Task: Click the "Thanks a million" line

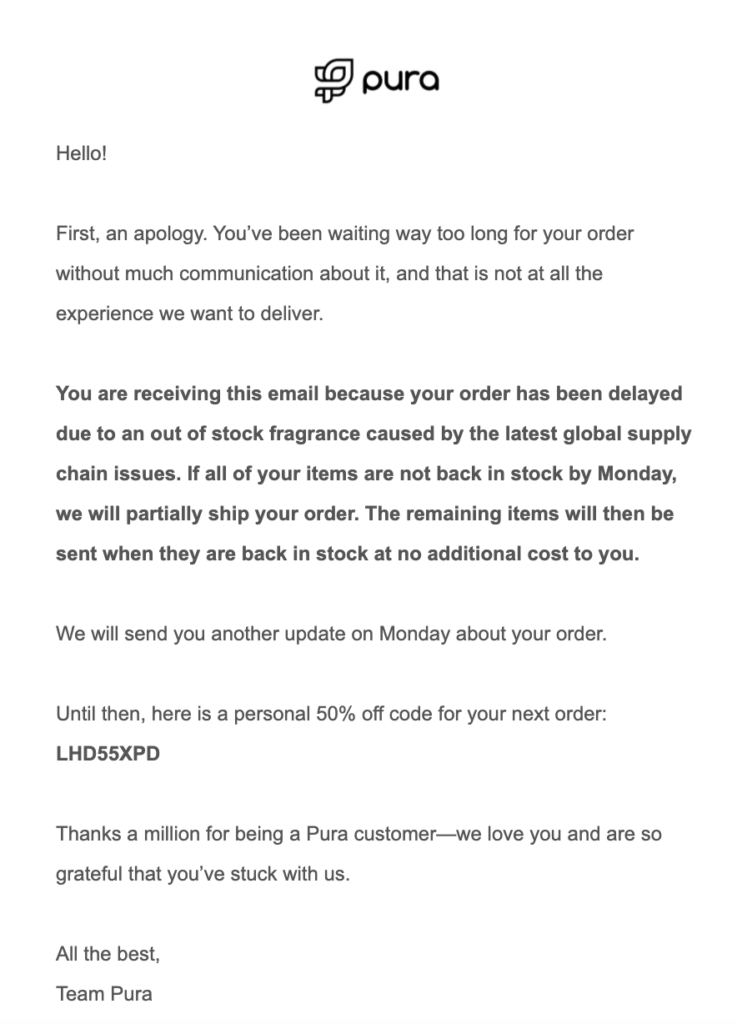Action: point(358,833)
